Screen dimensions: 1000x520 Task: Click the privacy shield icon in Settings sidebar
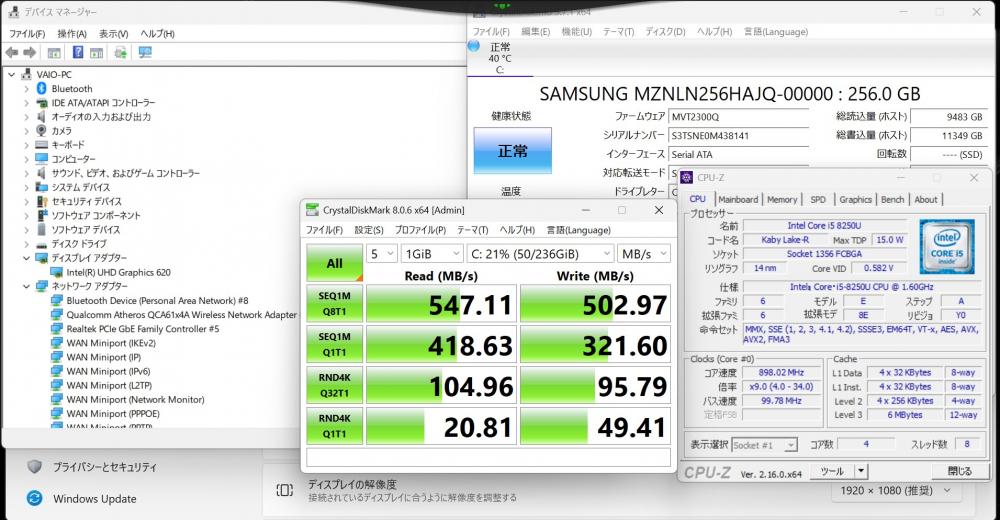tap(35, 466)
